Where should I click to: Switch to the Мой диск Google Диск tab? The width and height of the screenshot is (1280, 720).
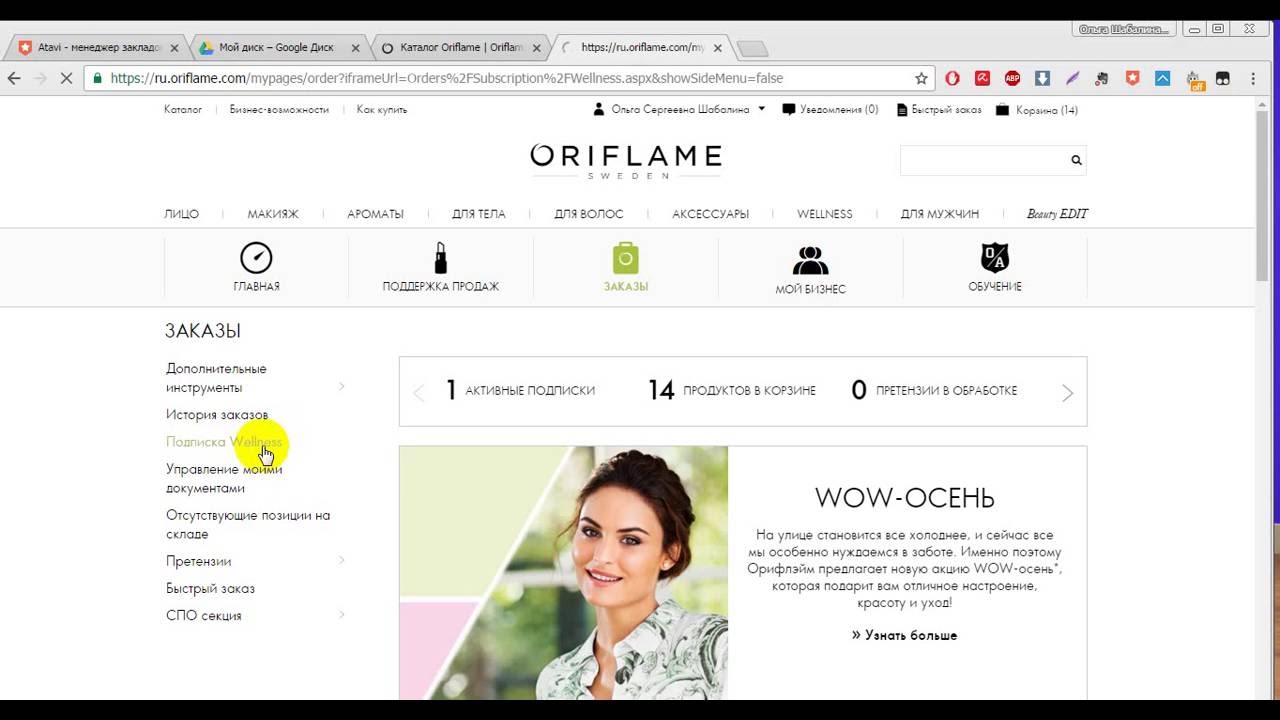pos(276,47)
